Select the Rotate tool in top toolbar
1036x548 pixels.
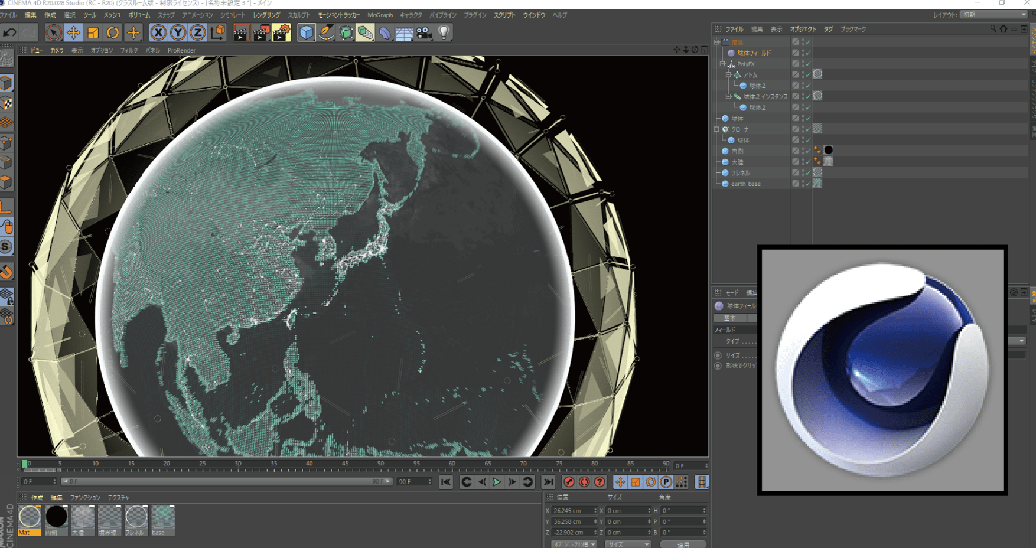pos(113,32)
